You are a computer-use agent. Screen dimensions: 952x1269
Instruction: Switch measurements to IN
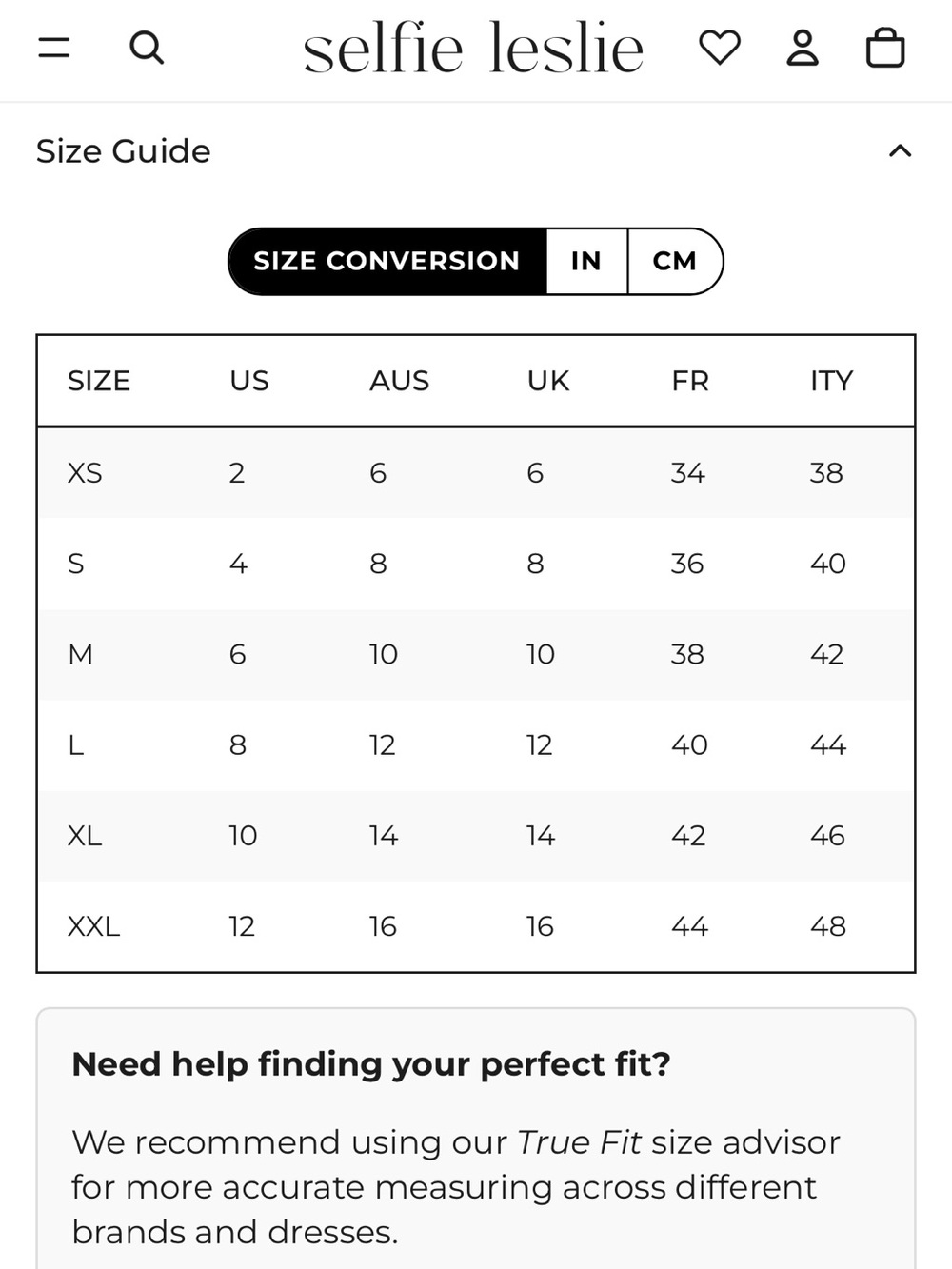[586, 261]
